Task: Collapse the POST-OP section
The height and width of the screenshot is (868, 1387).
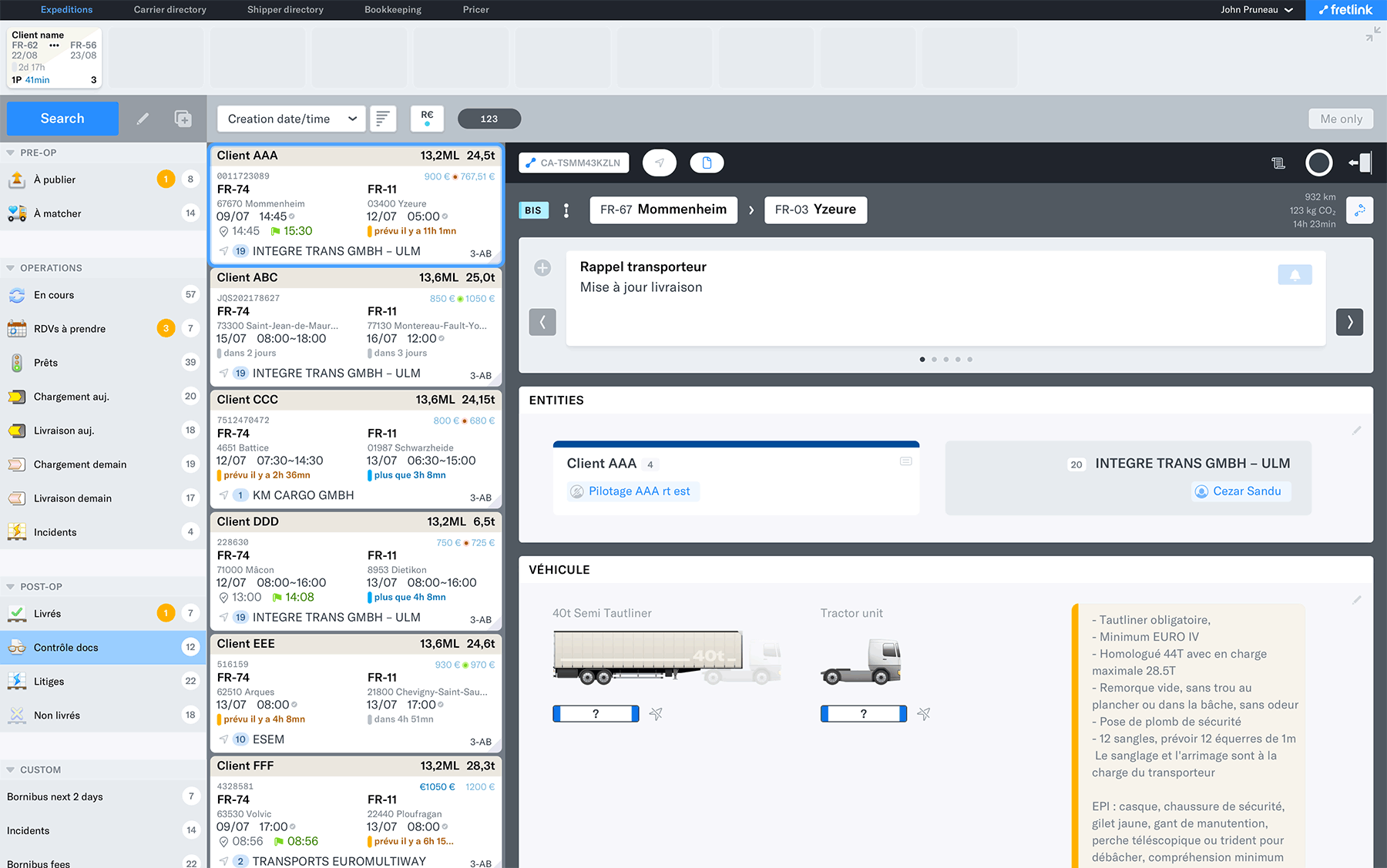Action: [x=11, y=587]
